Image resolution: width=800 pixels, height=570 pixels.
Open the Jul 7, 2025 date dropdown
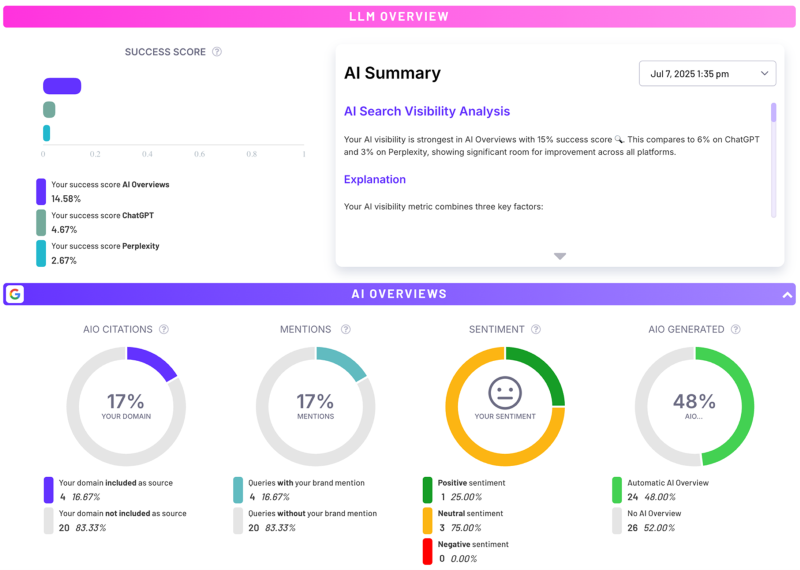[708, 73]
